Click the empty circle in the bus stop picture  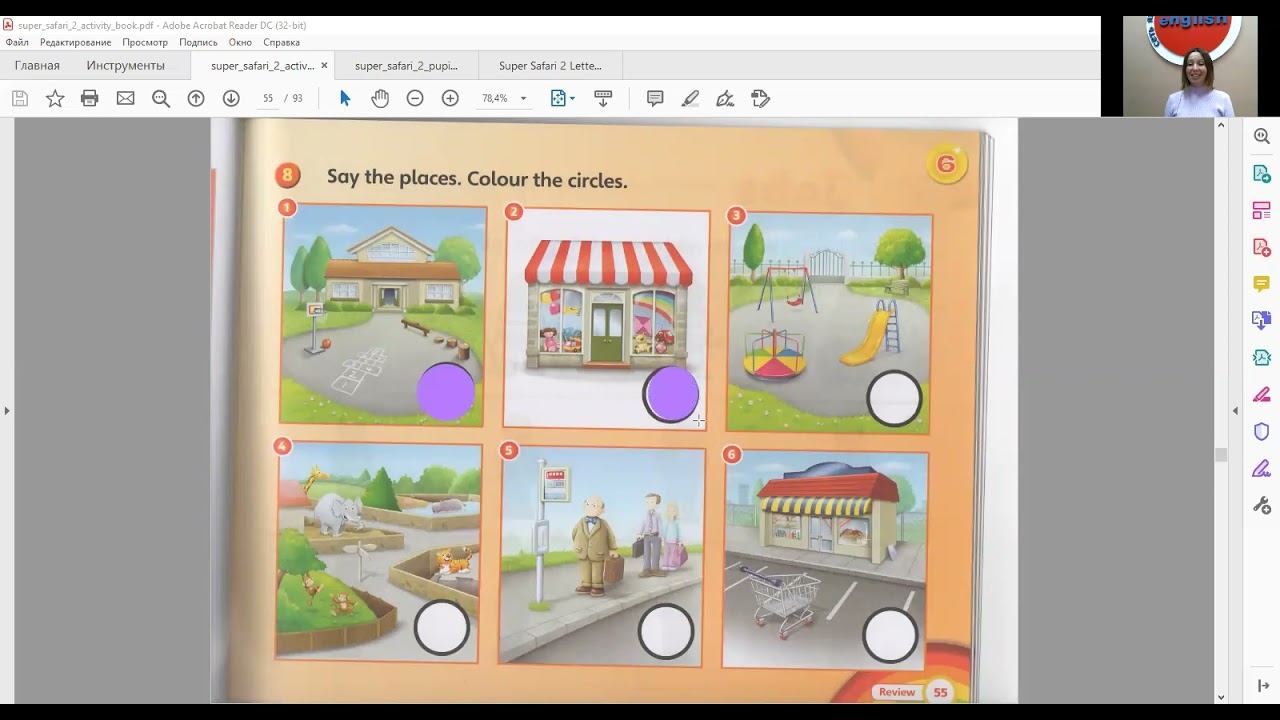pos(666,631)
